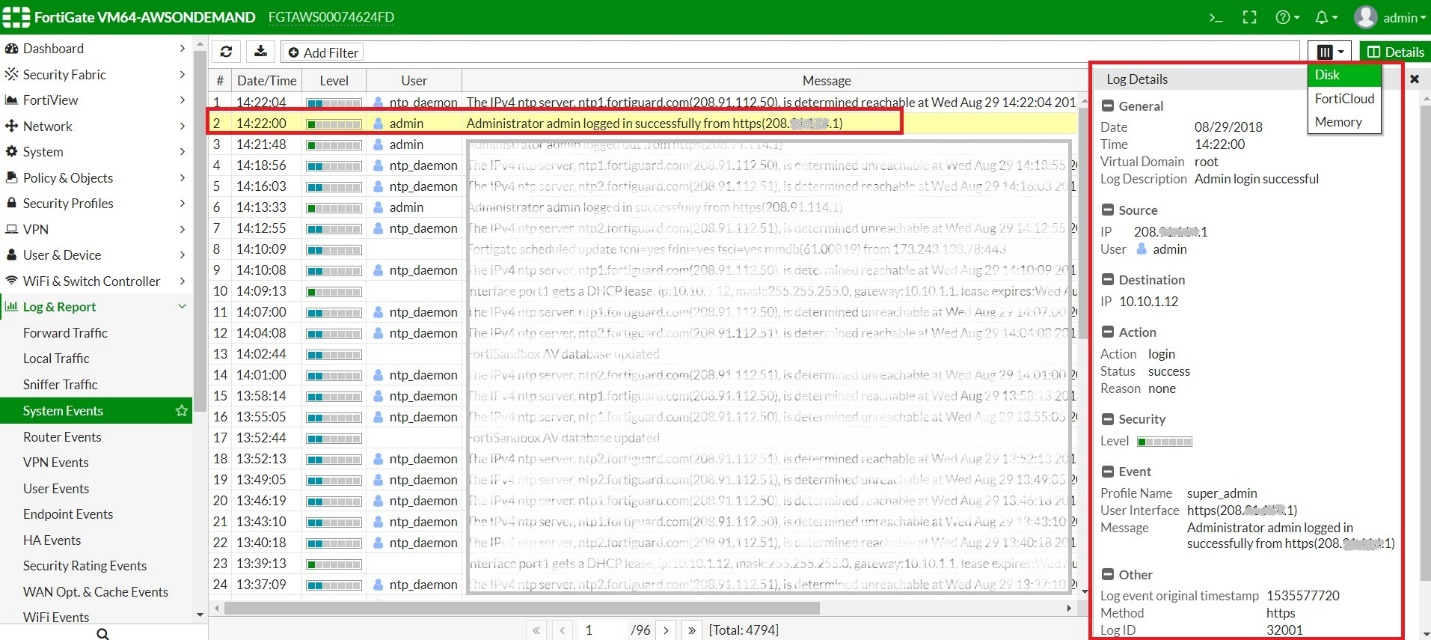Open Router Events log page

pyautogui.click(x=62, y=437)
